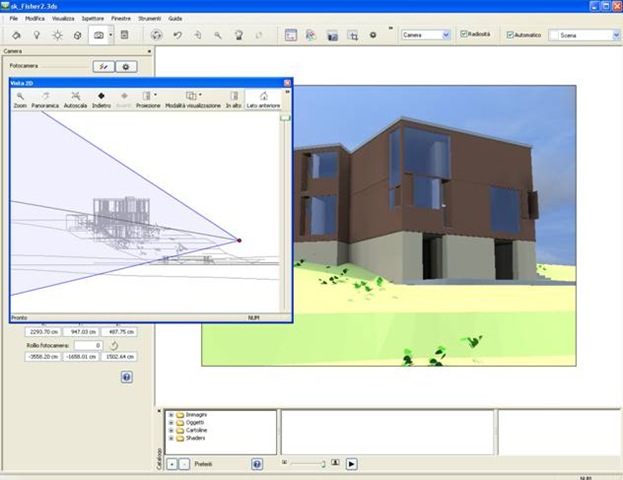This screenshot has height=480, width=623.
Task: Click the light bulb icon in main toolbar
Action: [x=36, y=35]
